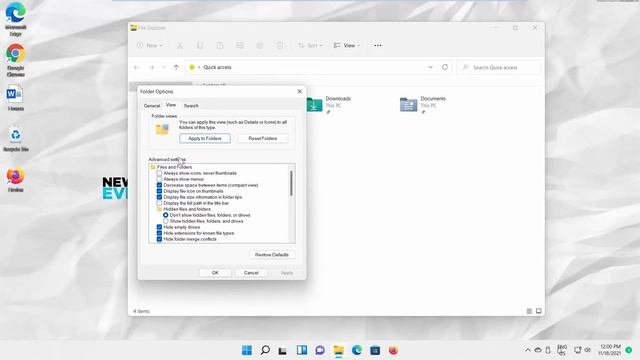Viewport: 640px width, 360px height.
Task: Uncheck Hide folder merge conflicts
Action: (159, 239)
